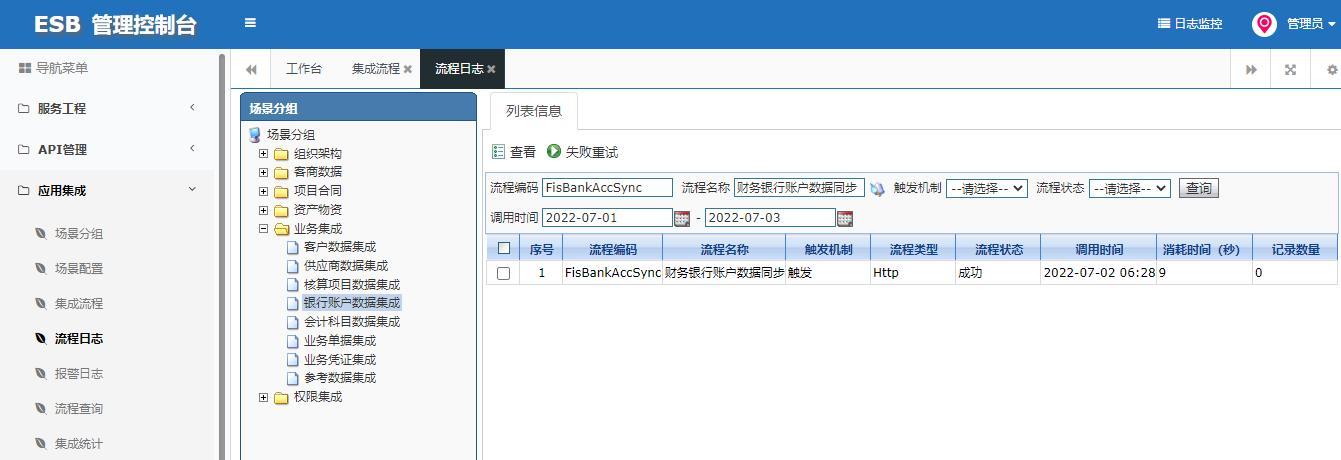Open calendar picker for end date 2022-07-03

click(845, 218)
